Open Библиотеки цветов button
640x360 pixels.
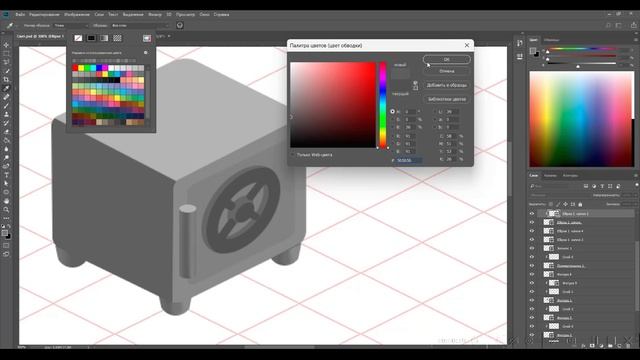(x=447, y=99)
